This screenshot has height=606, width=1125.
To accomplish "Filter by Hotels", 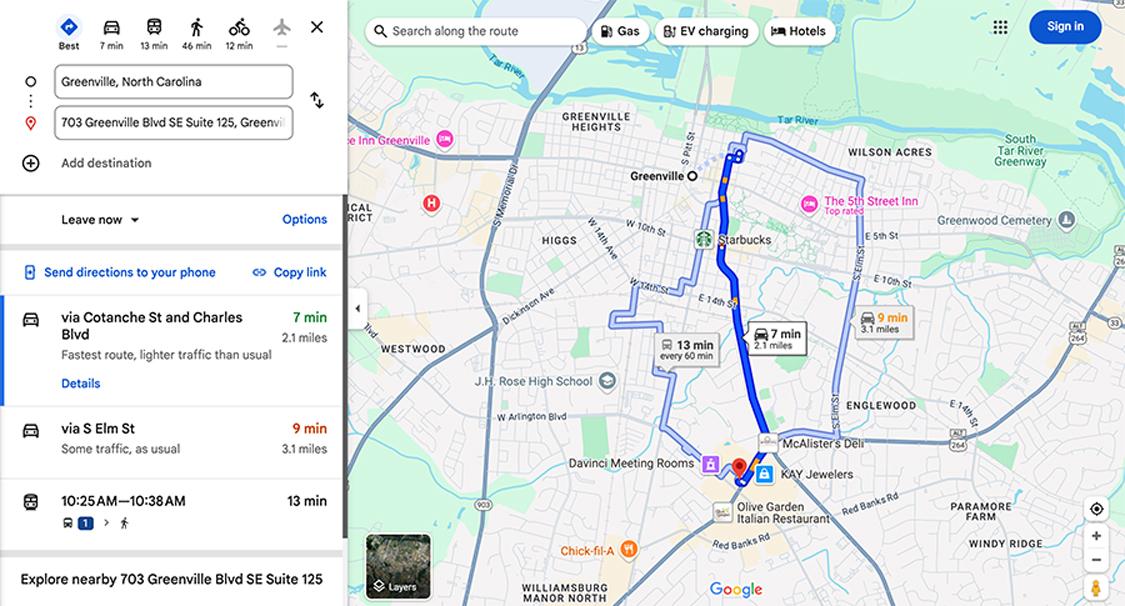I will point(799,32).
